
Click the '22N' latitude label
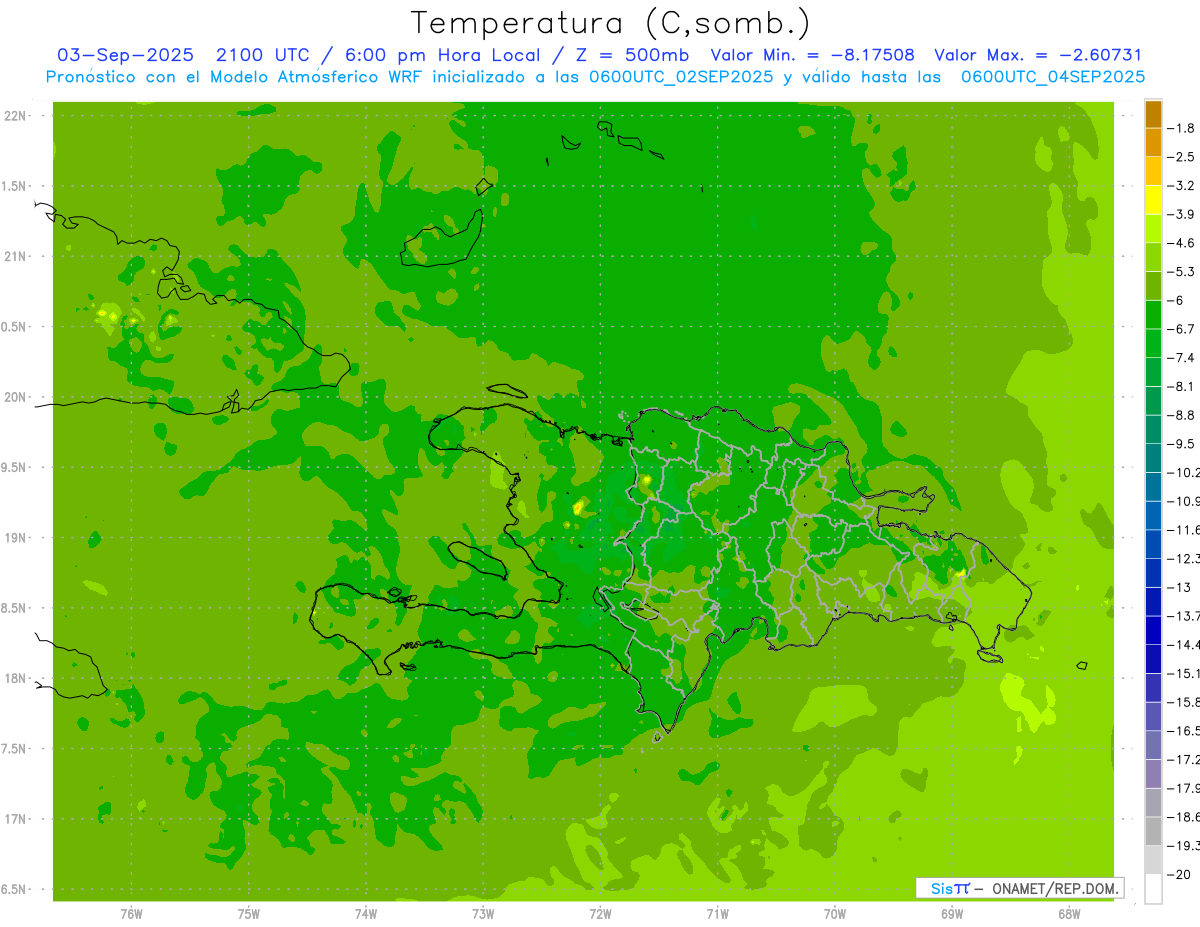tap(15, 116)
